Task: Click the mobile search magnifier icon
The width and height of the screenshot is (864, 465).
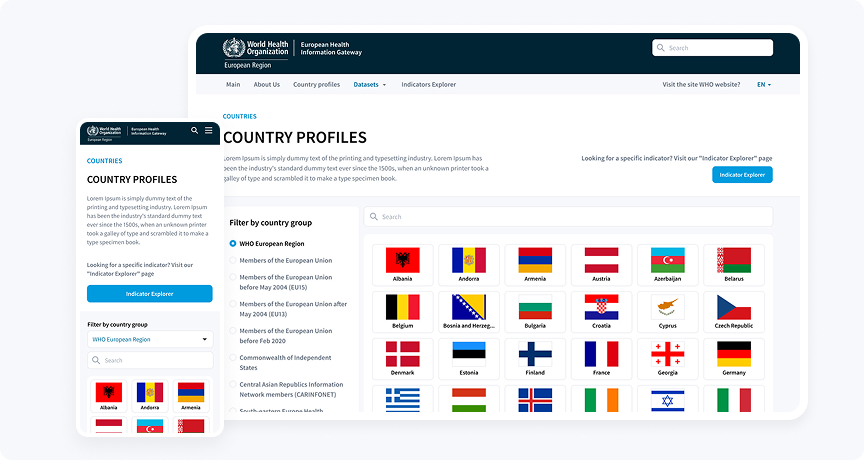Action: pyautogui.click(x=194, y=130)
